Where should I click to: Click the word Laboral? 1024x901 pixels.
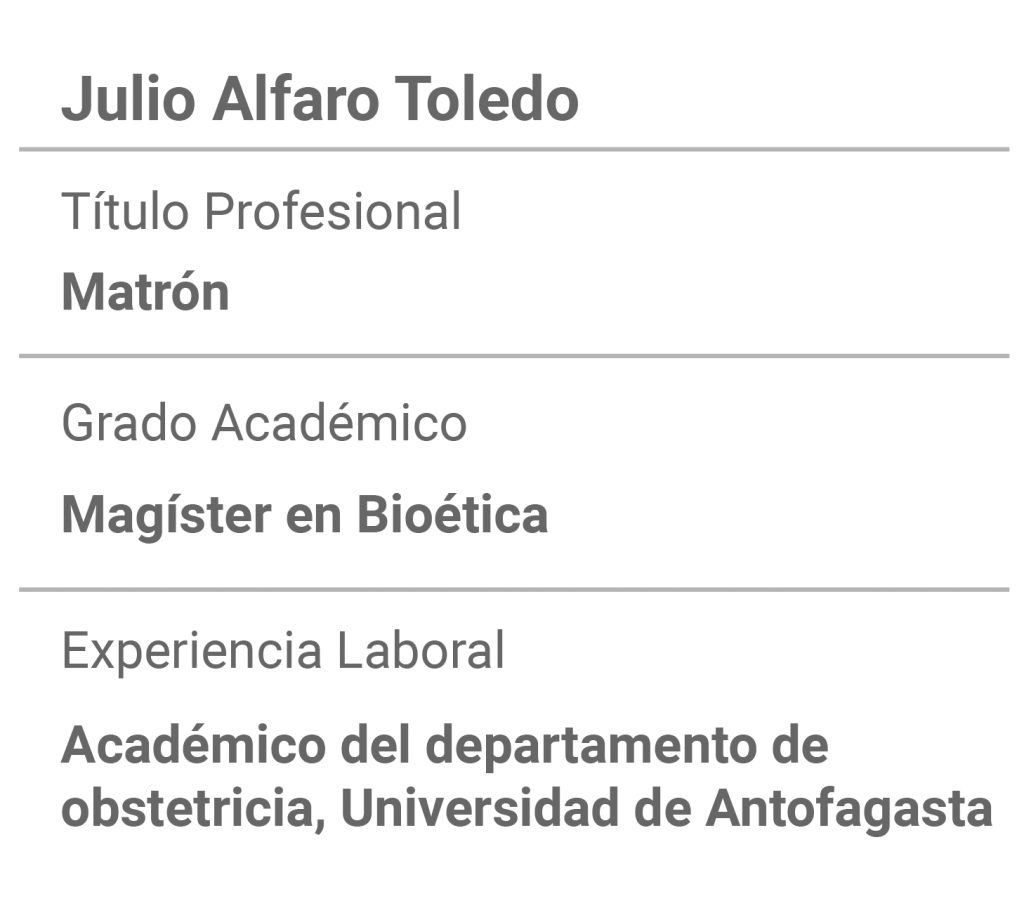click(421, 650)
